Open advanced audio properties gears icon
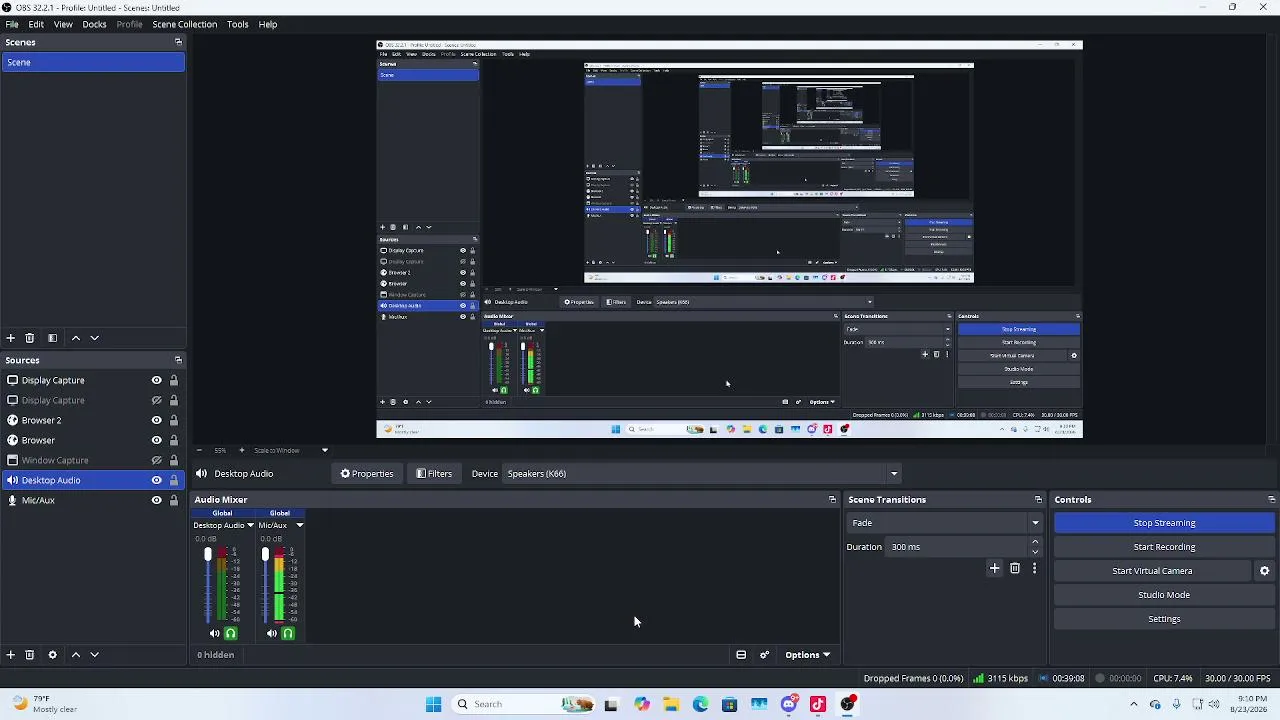 pyautogui.click(x=765, y=655)
